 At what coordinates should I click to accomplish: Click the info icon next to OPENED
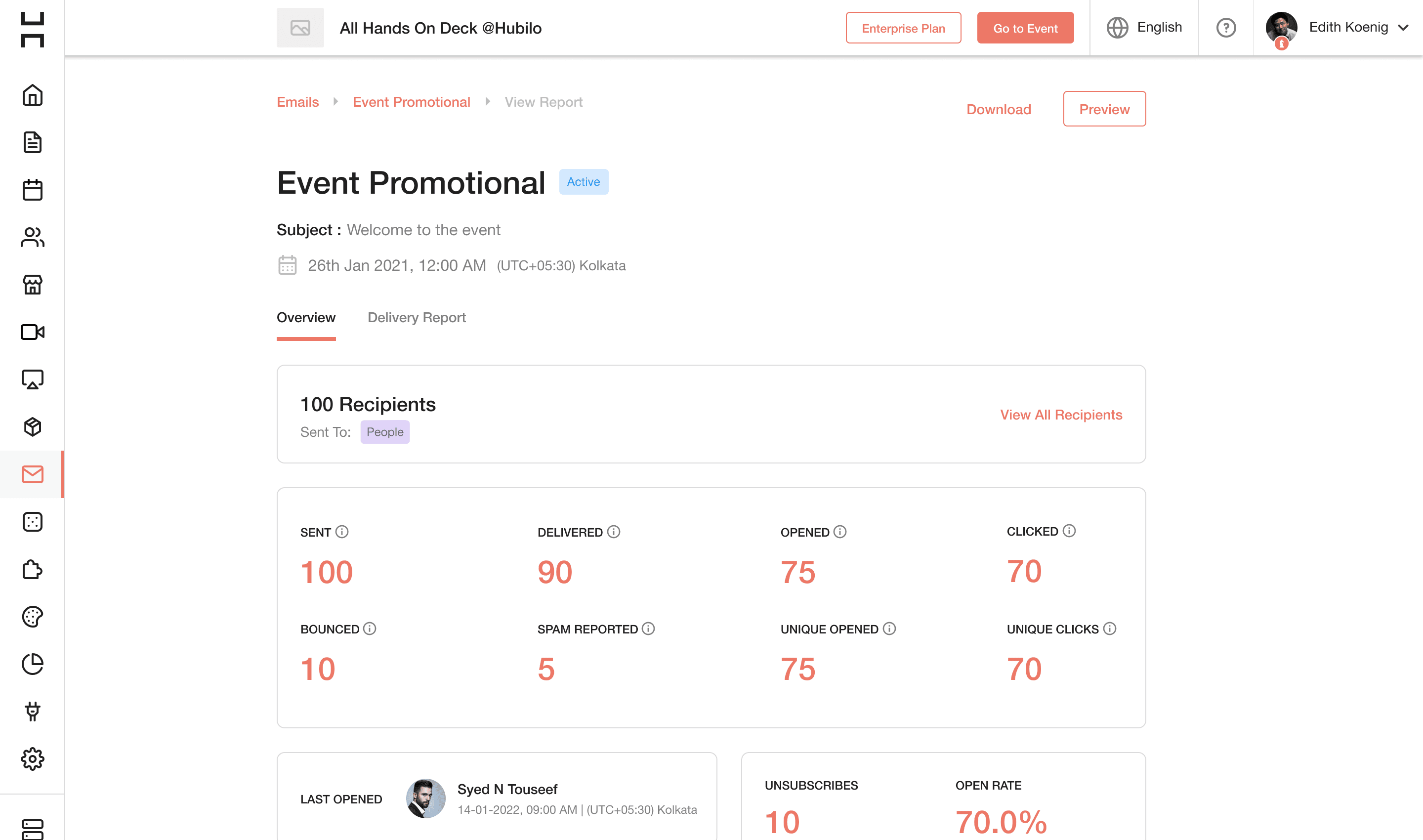[840, 532]
